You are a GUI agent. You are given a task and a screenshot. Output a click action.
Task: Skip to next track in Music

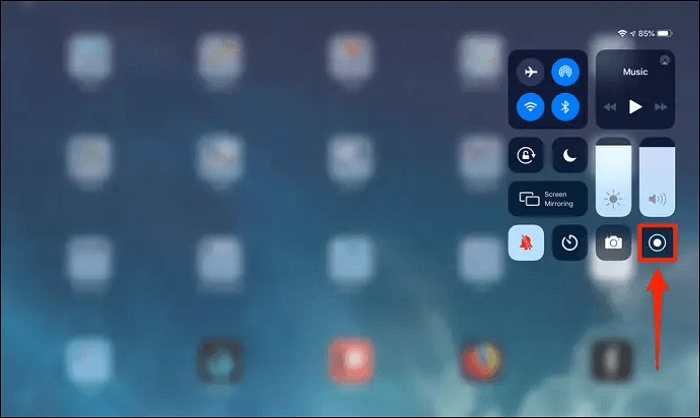coord(663,107)
